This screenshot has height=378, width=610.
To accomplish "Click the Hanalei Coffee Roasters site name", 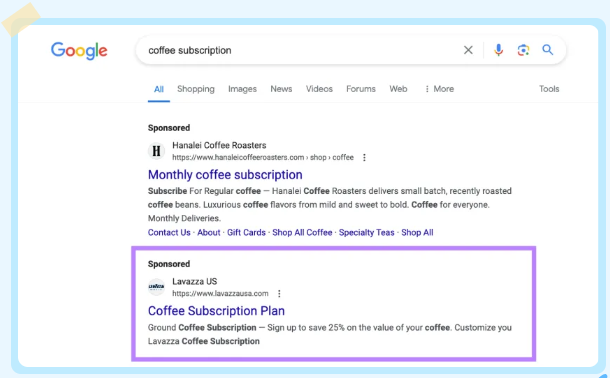I will click(219, 145).
